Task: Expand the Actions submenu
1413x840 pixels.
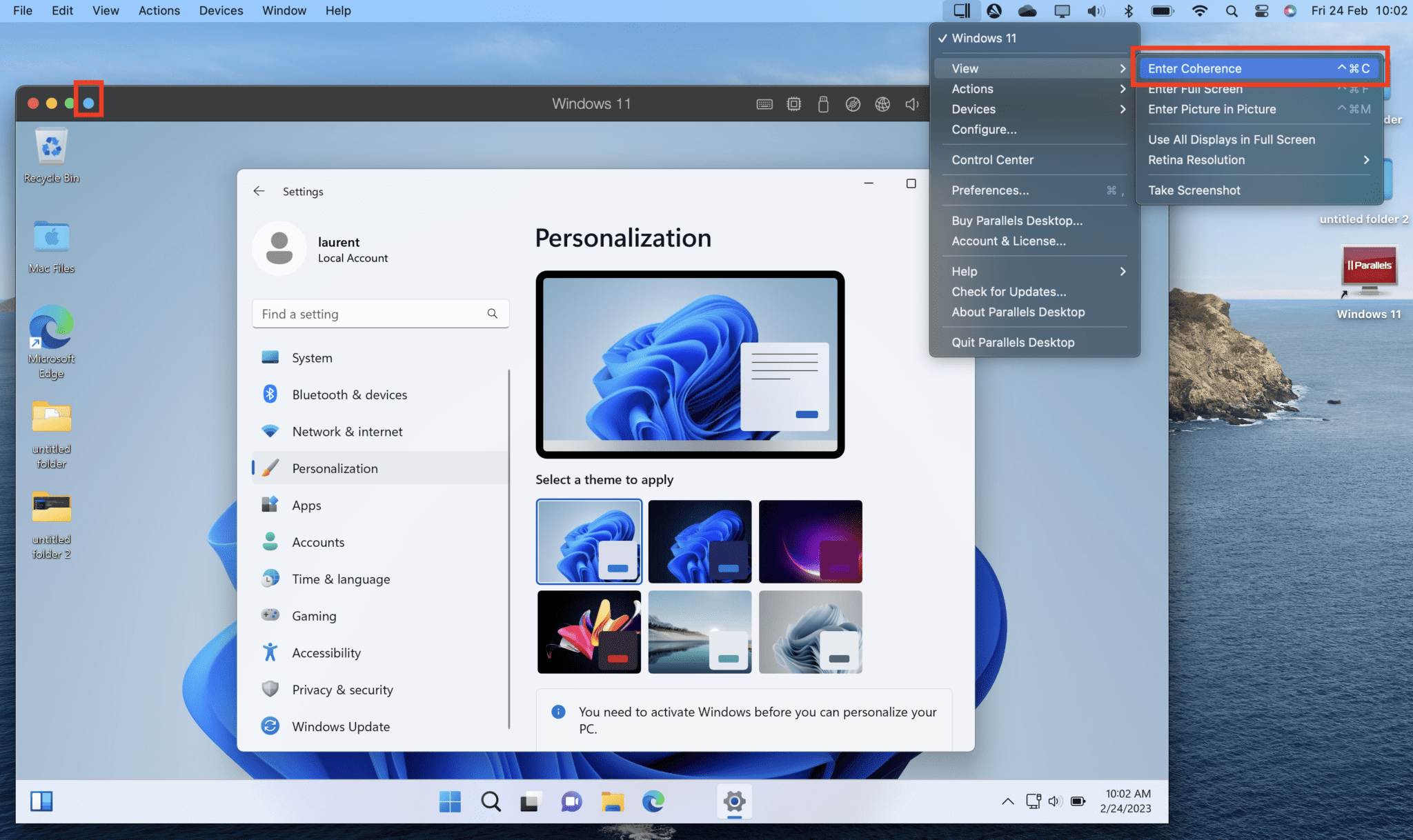Action: 1034,89
